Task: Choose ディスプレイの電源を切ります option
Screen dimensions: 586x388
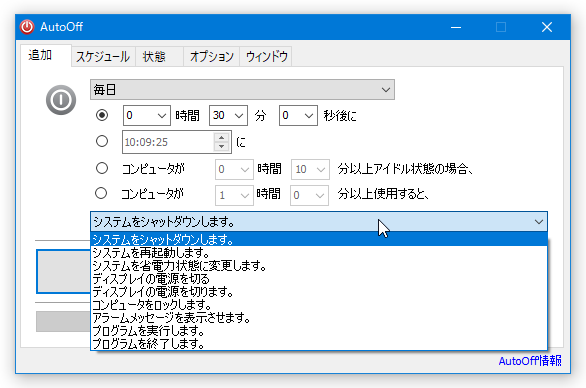Action: [x=319, y=292]
